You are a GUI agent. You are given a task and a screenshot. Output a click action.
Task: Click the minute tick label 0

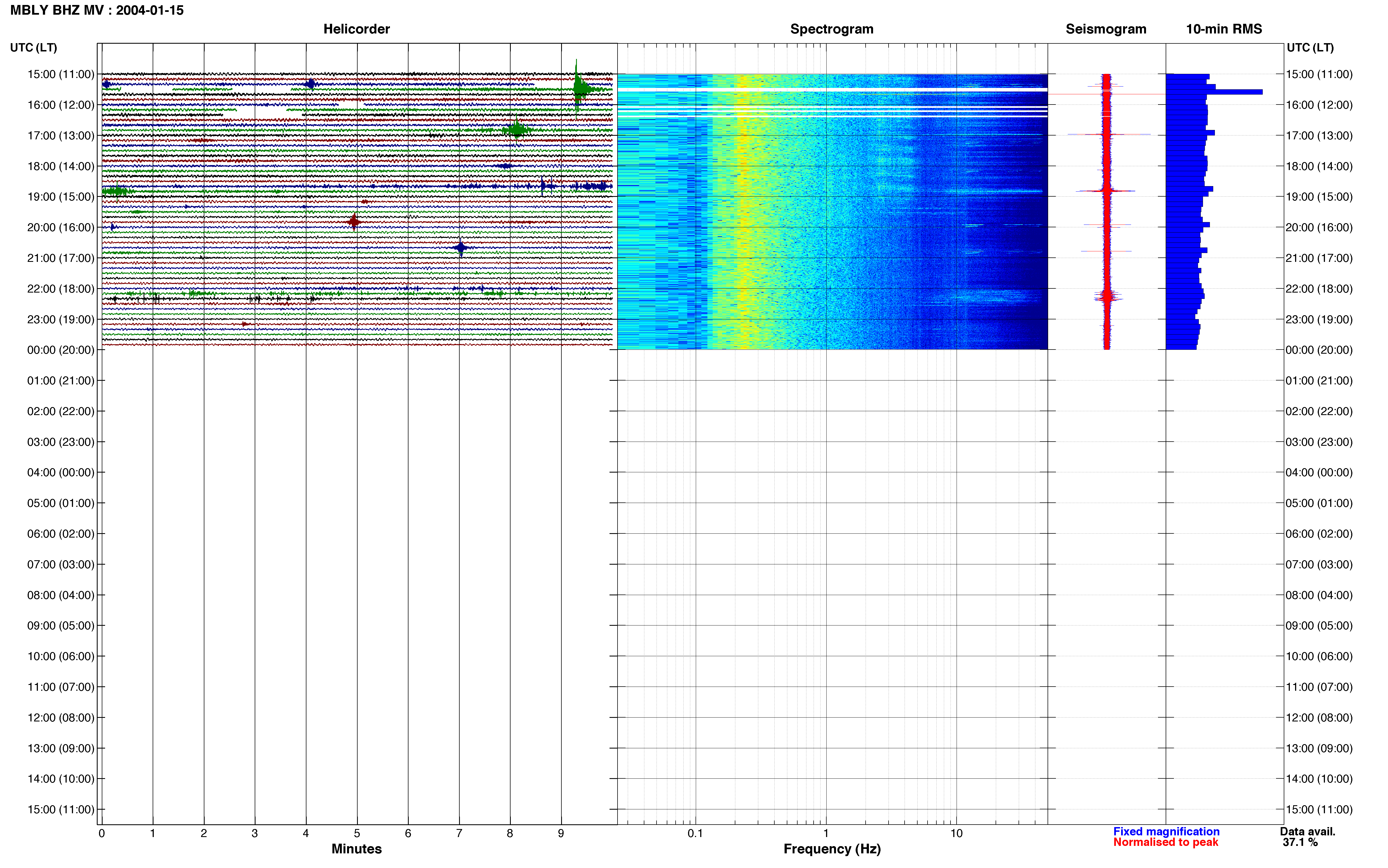point(101,833)
